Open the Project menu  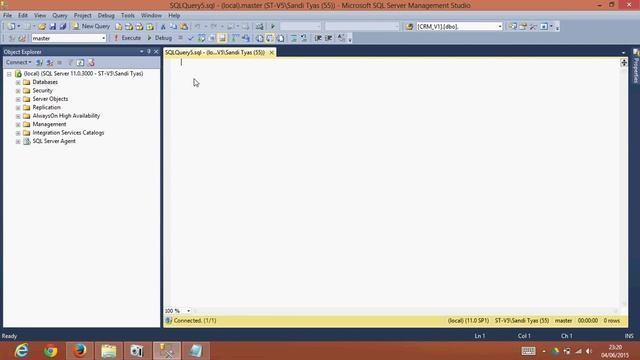click(82, 15)
